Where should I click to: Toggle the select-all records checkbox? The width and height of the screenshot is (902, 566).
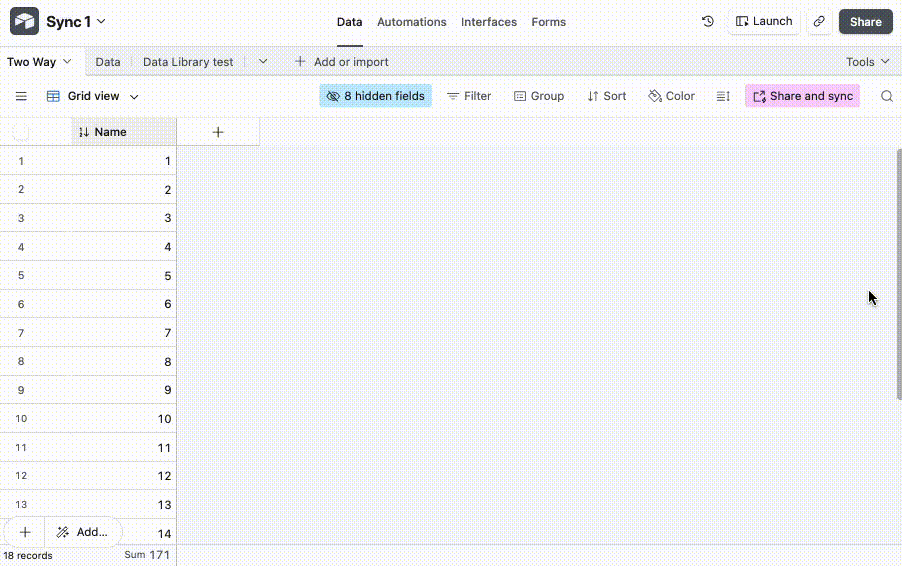pyautogui.click(x=21, y=132)
